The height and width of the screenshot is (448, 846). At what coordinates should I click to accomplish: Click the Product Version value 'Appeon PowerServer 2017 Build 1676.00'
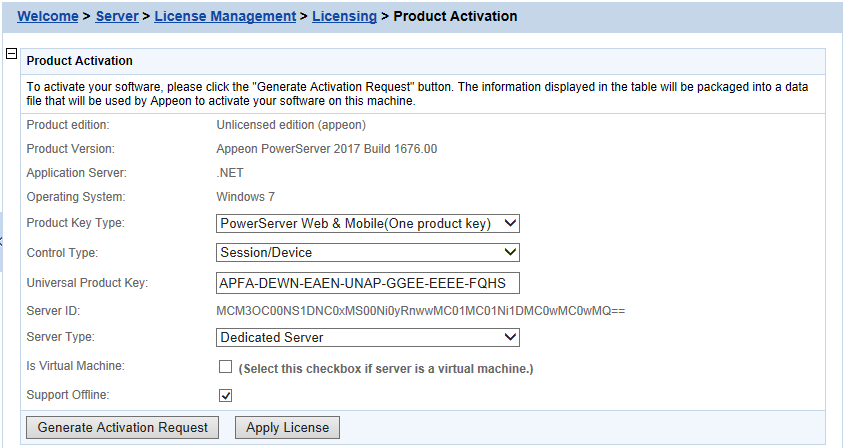click(326, 149)
